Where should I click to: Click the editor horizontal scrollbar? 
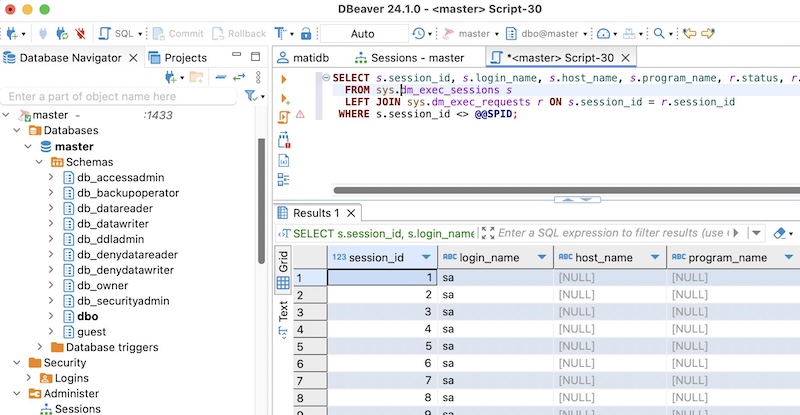[x=566, y=190]
